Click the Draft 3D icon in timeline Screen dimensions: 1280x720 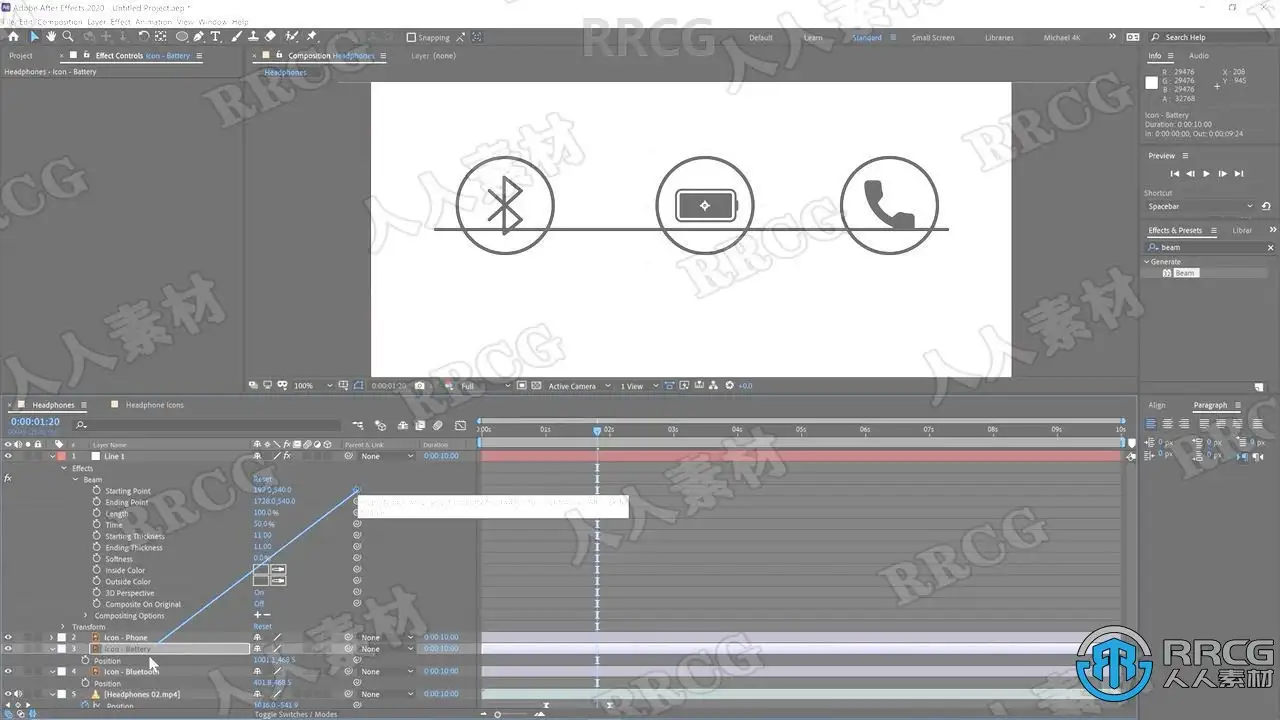[380, 425]
